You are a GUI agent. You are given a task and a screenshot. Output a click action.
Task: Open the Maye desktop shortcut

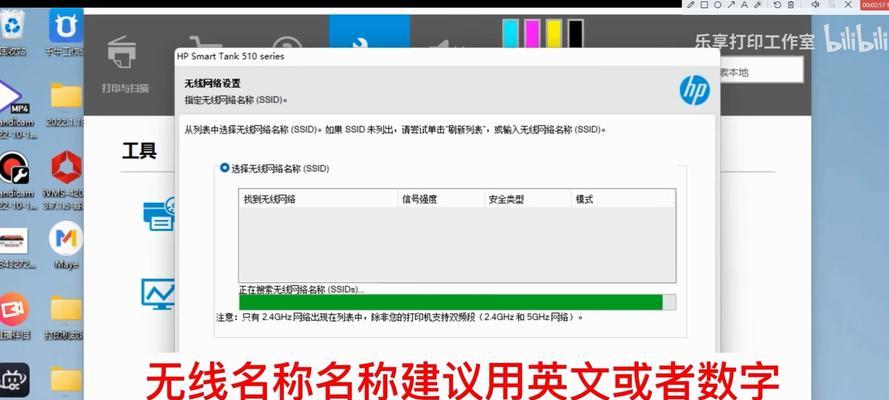pos(66,244)
